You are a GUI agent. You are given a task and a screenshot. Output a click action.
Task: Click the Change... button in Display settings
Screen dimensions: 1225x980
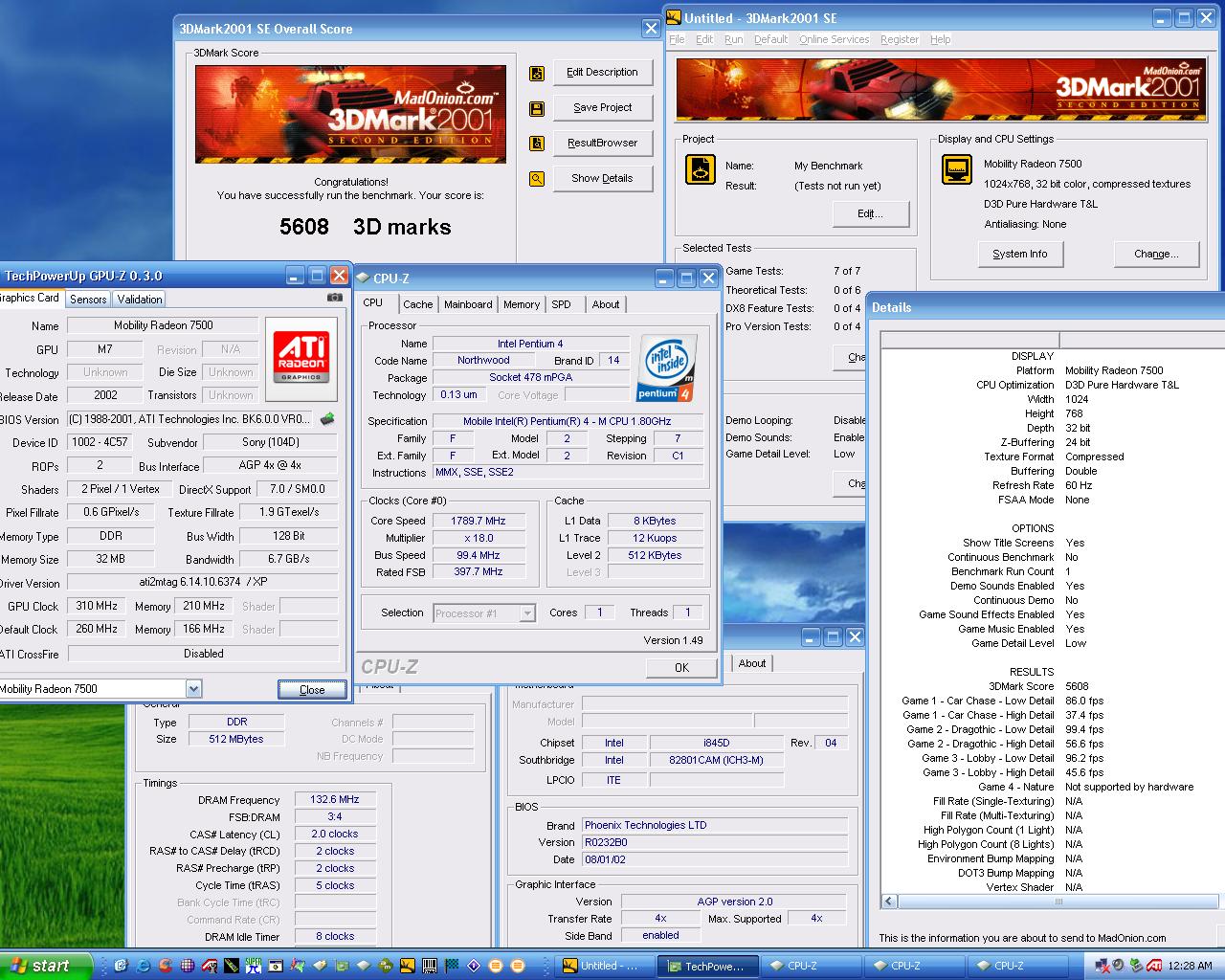tap(1156, 254)
